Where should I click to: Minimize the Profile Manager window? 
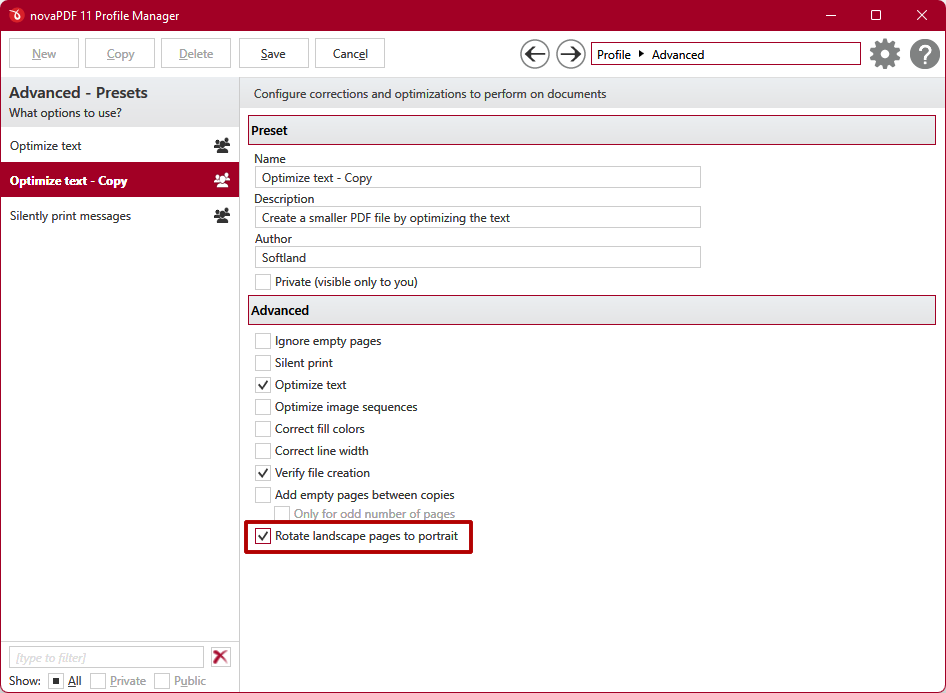831,15
